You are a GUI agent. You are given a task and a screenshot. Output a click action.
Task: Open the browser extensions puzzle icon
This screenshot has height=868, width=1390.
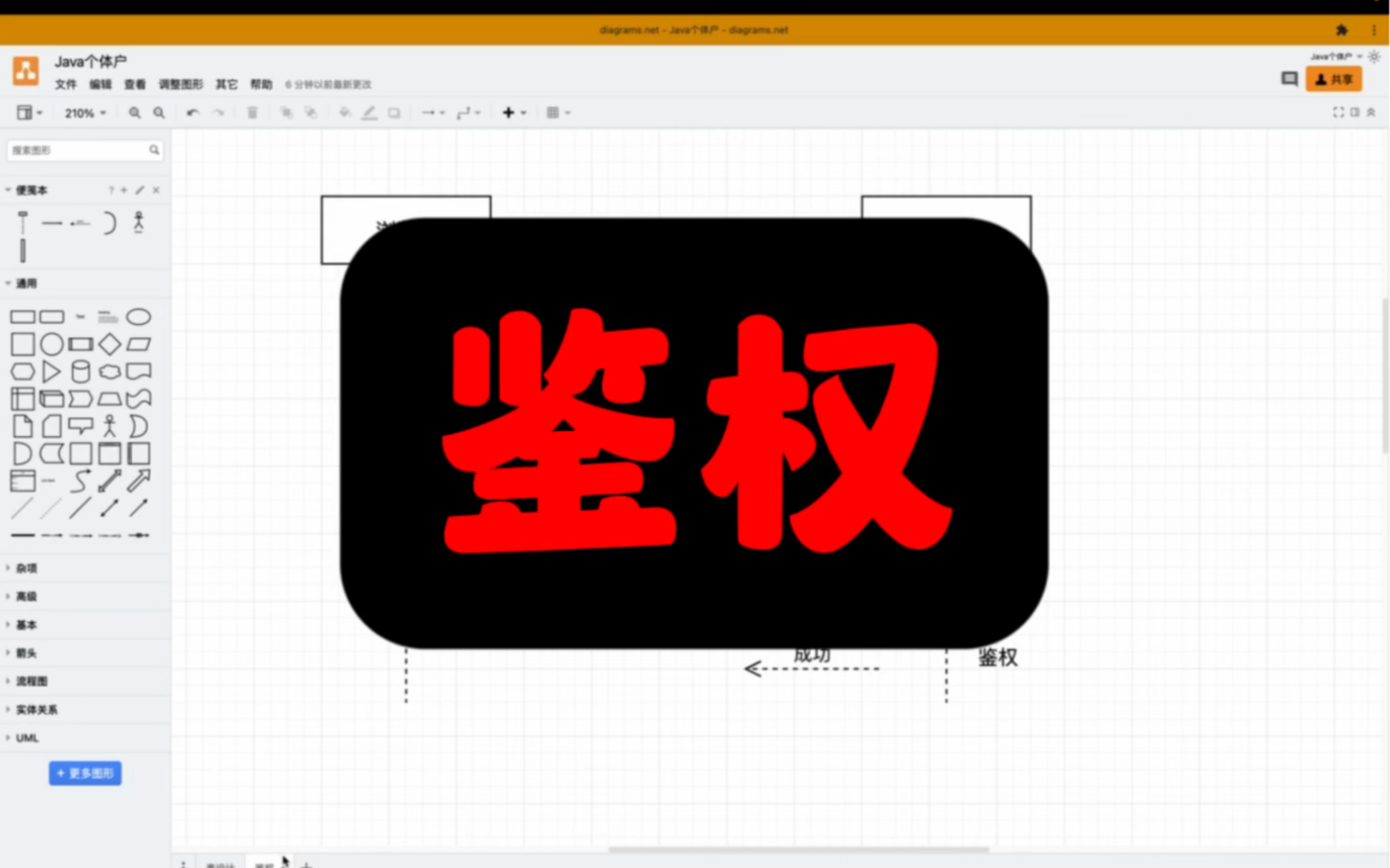tap(1342, 30)
